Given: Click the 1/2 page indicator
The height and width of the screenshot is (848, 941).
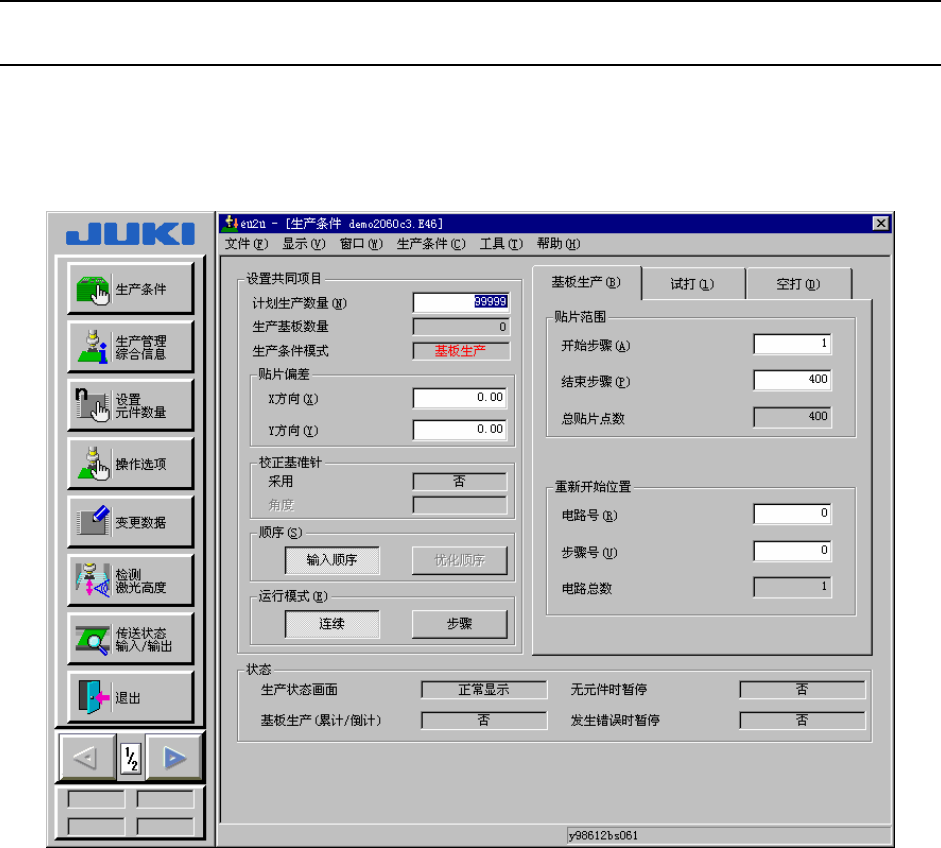Looking at the screenshot, I should [x=131, y=759].
